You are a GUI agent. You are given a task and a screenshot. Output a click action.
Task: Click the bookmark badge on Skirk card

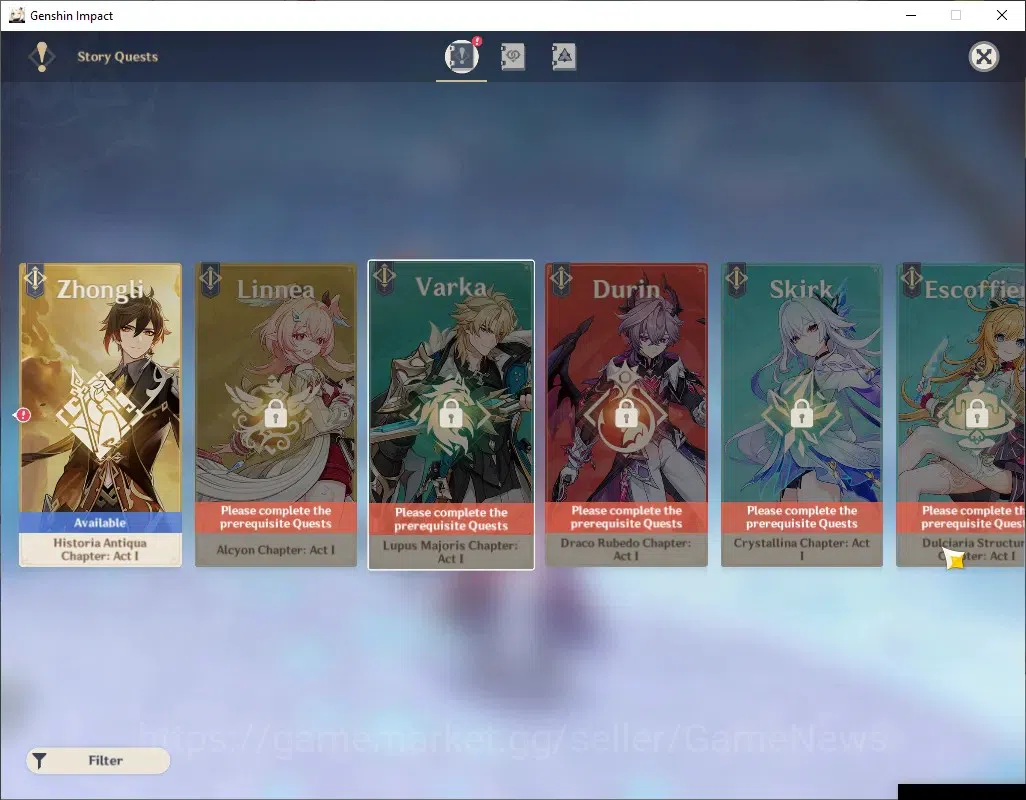(736, 280)
